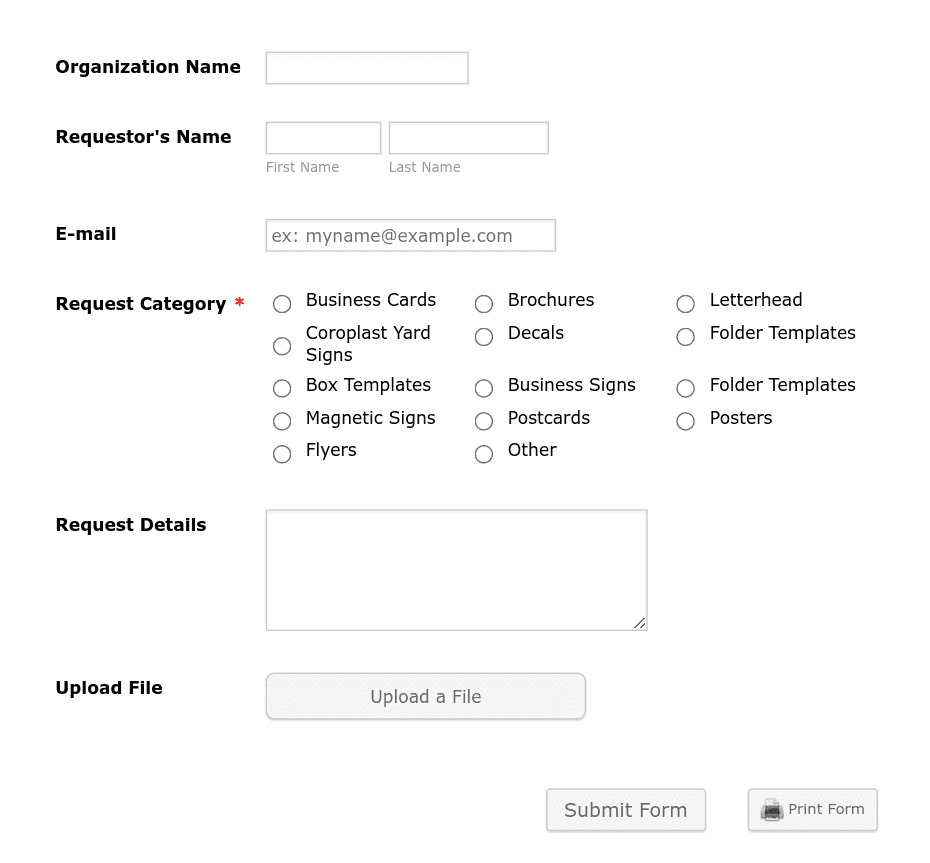
Task: Click the E-mail address field
Action: click(410, 235)
